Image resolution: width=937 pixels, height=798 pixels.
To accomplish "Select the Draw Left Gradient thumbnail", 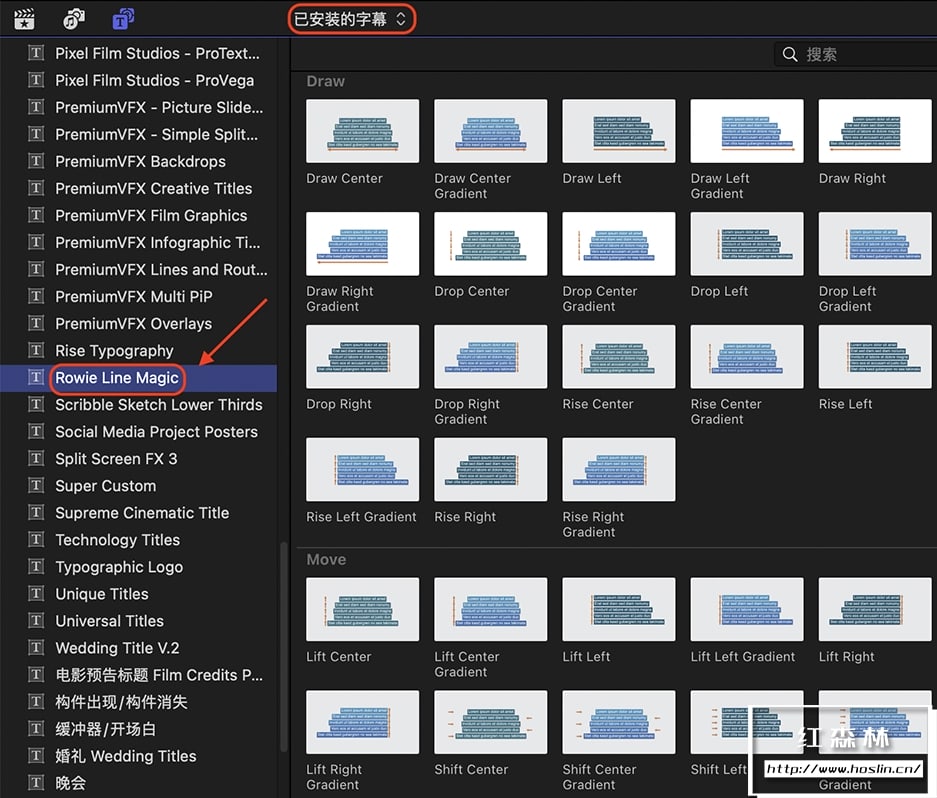I will pyautogui.click(x=747, y=131).
